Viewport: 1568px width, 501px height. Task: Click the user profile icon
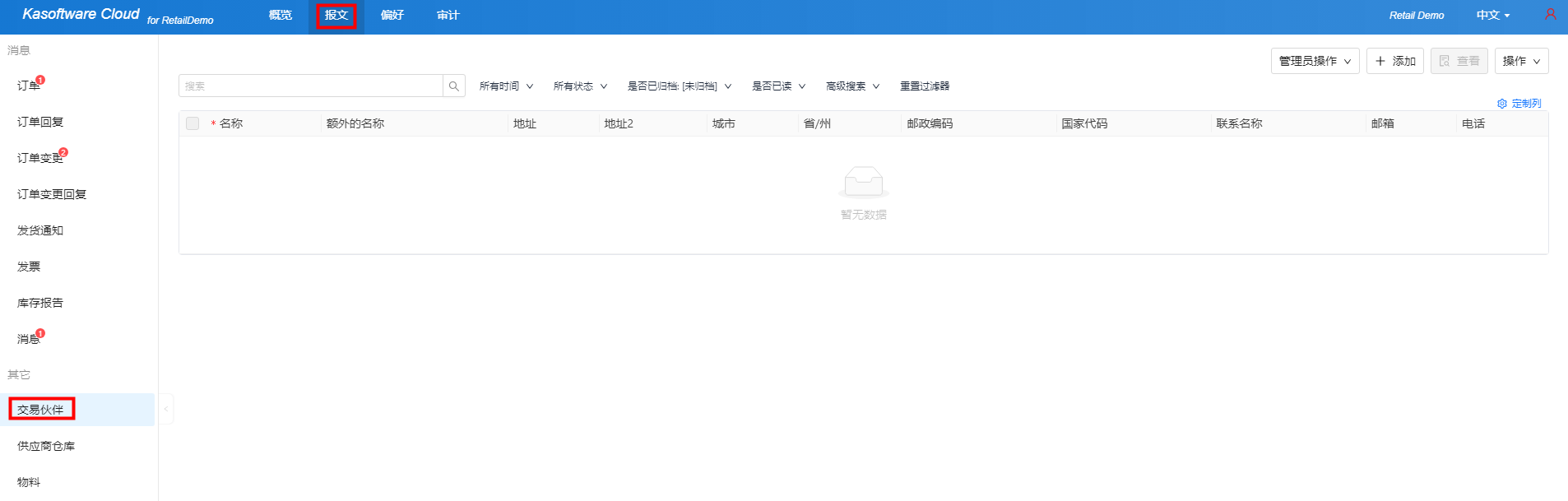point(1550,15)
